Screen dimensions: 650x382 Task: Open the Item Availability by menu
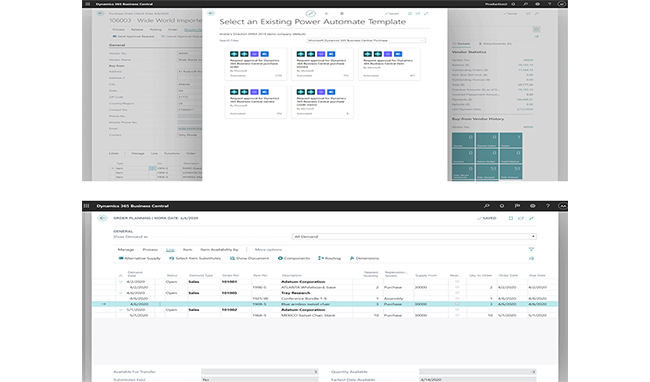click(x=219, y=249)
